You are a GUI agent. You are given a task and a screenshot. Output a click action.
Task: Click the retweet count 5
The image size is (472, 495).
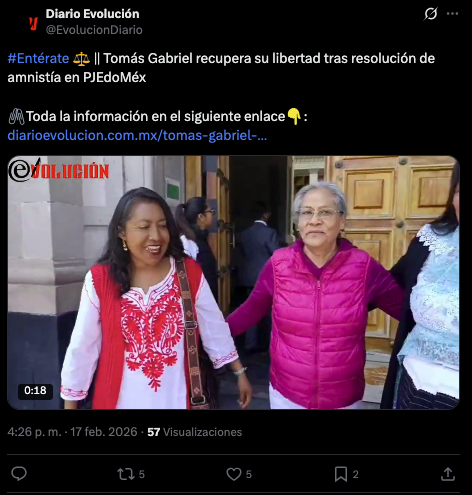click(x=142, y=474)
